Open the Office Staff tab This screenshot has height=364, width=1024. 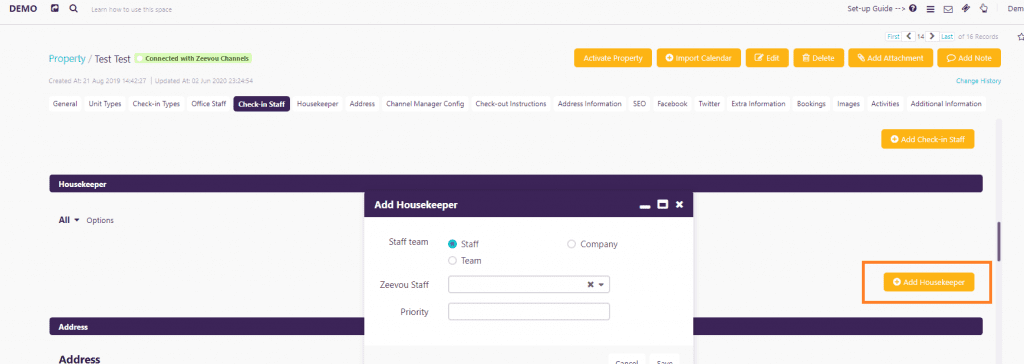(x=209, y=104)
